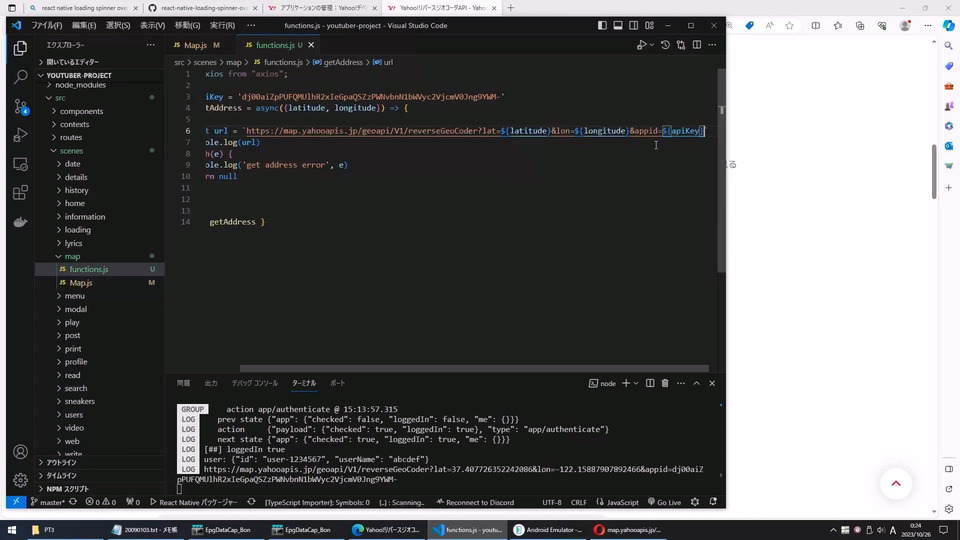Open the Run and Debug view
960x540 pixels.
(x=20, y=134)
